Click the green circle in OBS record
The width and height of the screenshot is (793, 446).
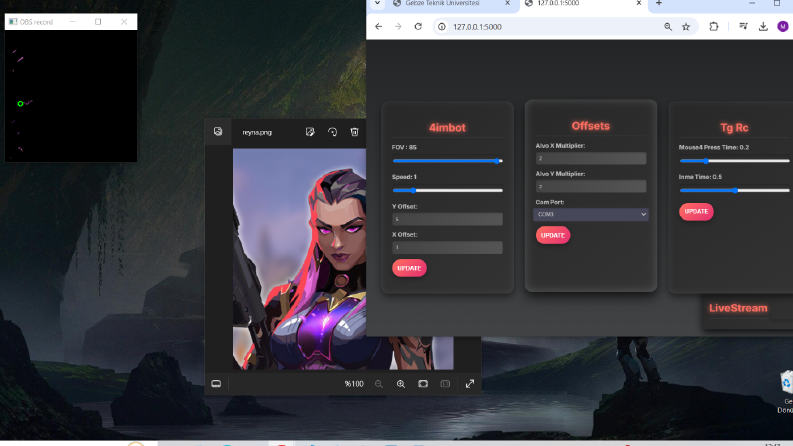coord(20,104)
